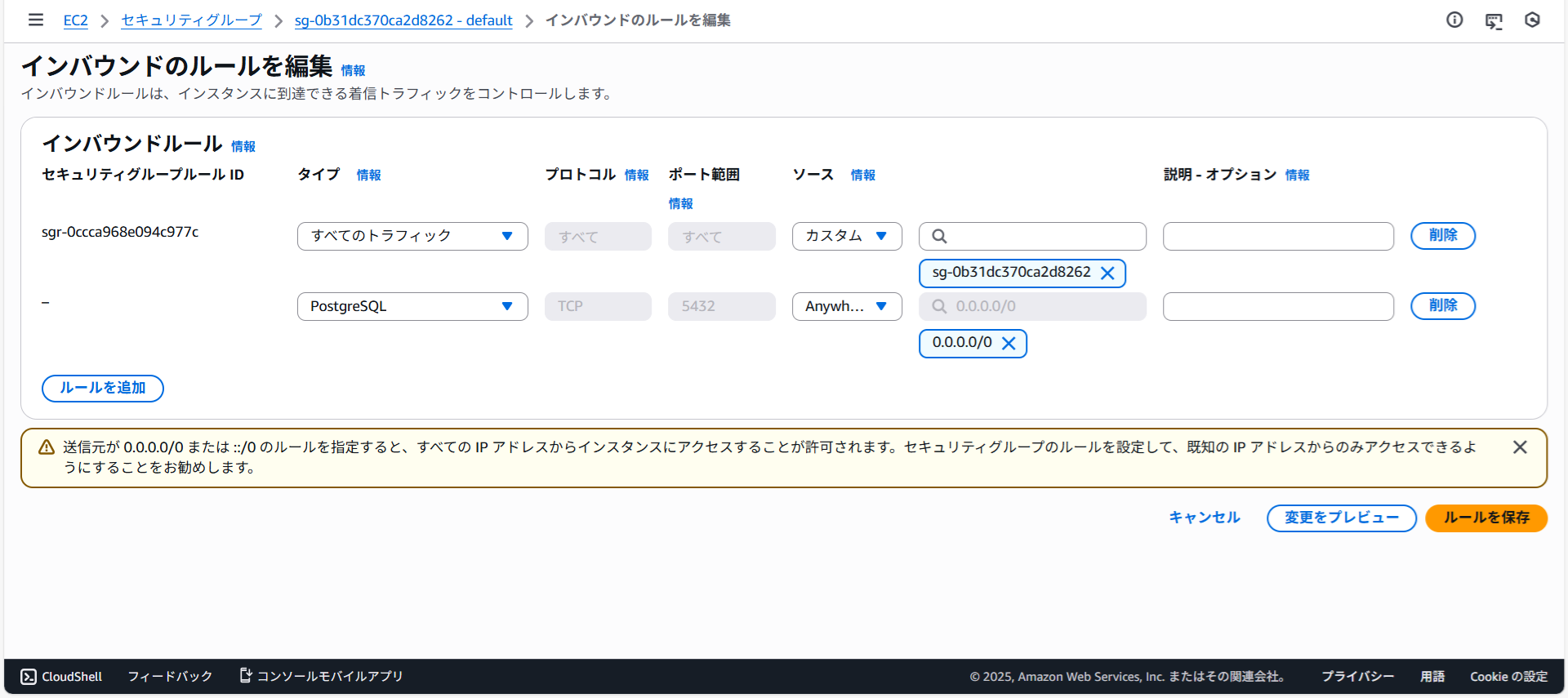Open the CloudShell icon in top bar
Image resolution: width=1568 pixels, height=698 pixels.
(1494, 20)
